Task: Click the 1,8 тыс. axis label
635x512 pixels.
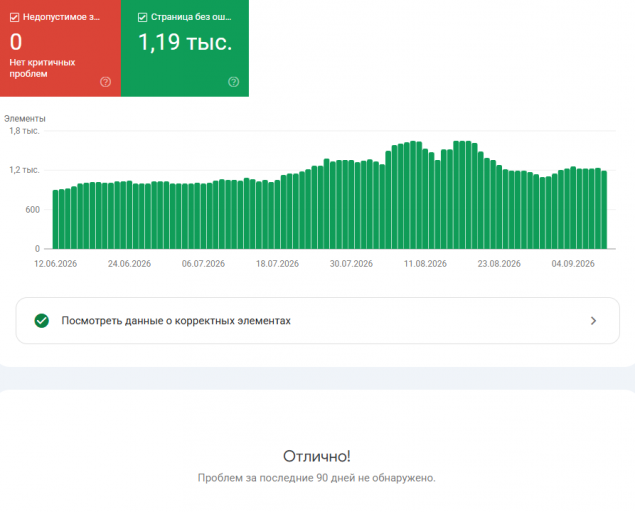Action: [x=24, y=131]
